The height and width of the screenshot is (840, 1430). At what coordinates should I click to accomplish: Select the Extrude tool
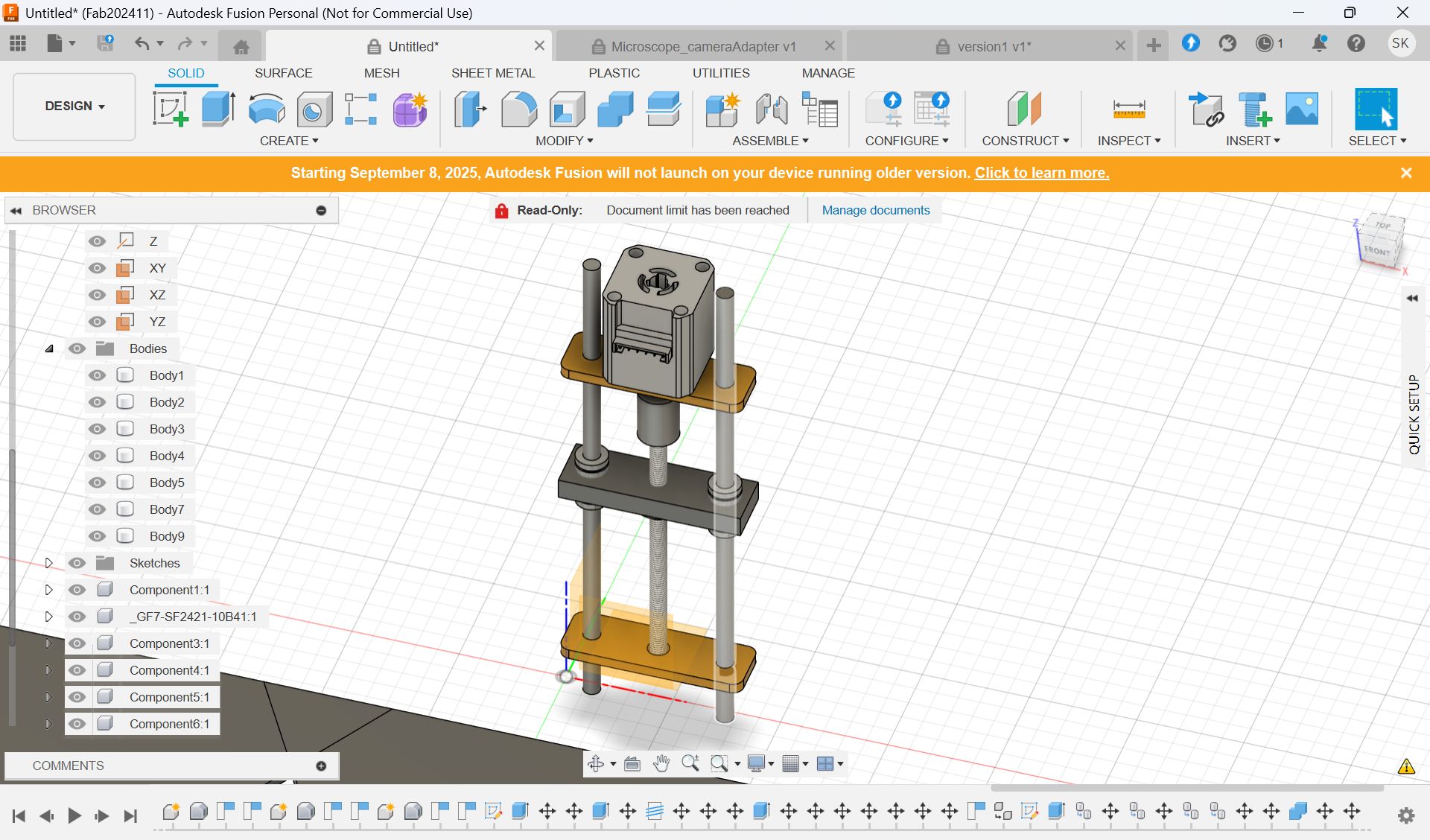[219, 109]
